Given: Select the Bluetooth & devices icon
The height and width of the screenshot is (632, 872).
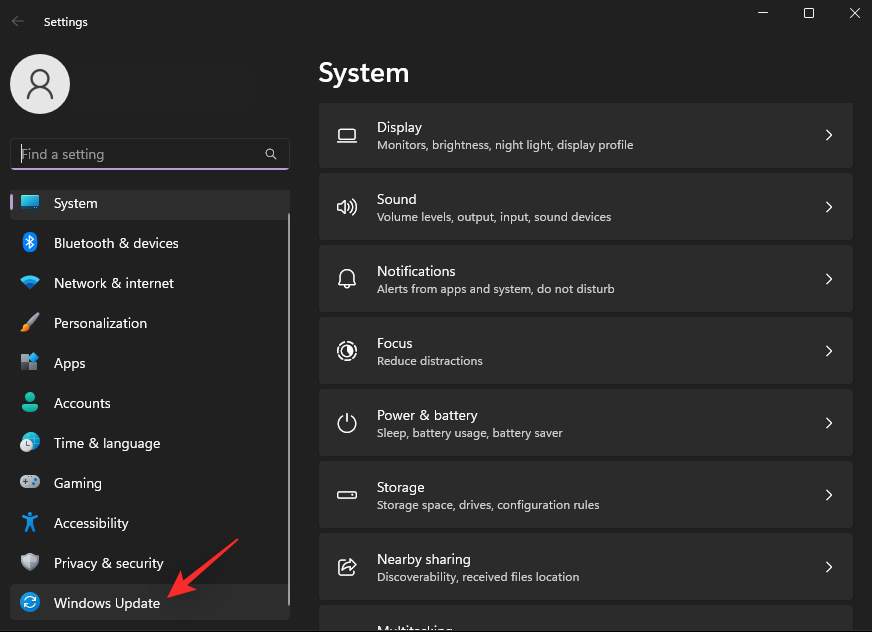Looking at the screenshot, I should (x=28, y=243).
